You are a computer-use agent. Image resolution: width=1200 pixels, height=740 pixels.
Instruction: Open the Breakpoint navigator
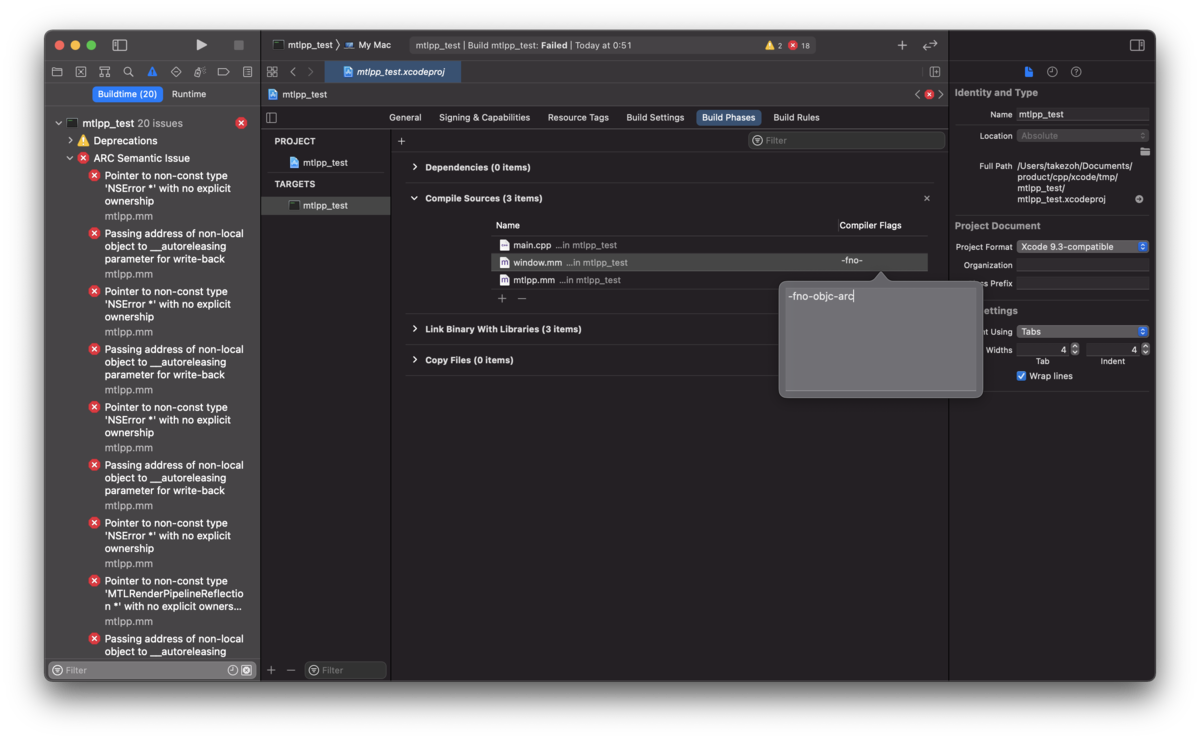(223, 72)
